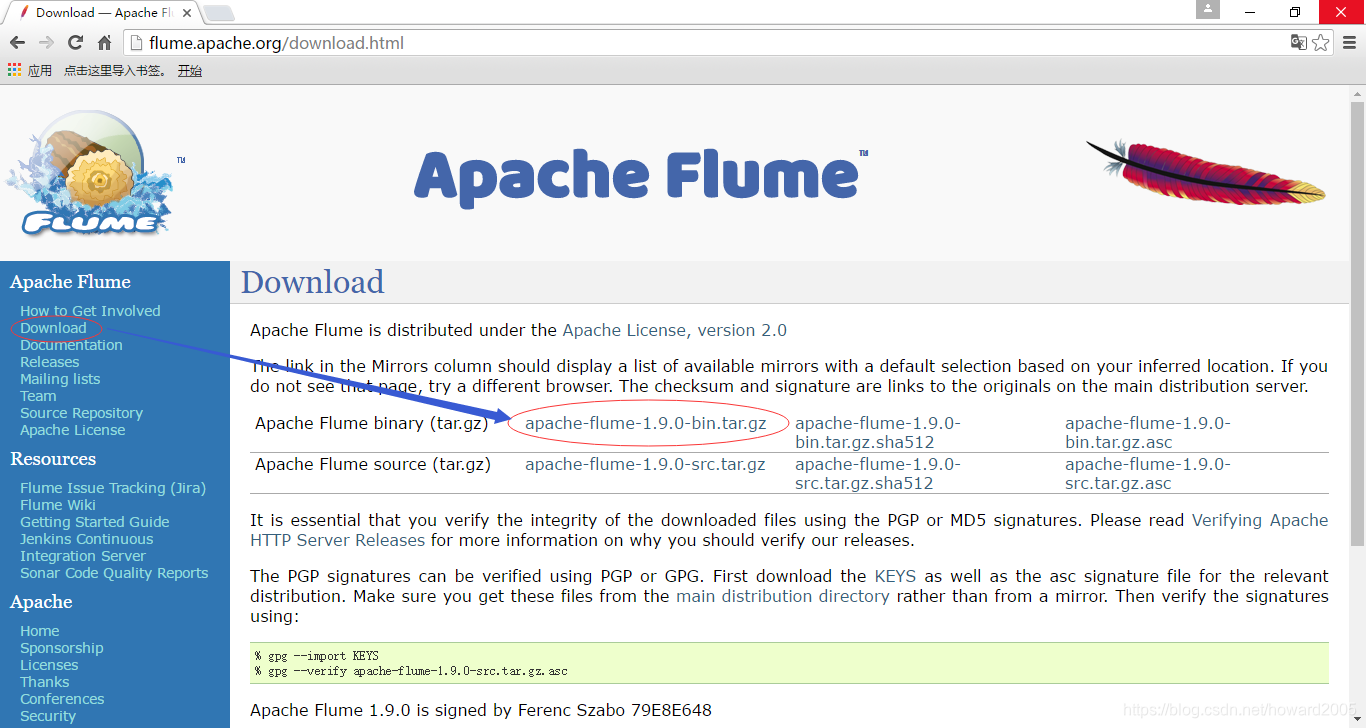Download apache-flume-1.9.0-bin.tar.gz
1366x728 pixels.
point(645,423)
